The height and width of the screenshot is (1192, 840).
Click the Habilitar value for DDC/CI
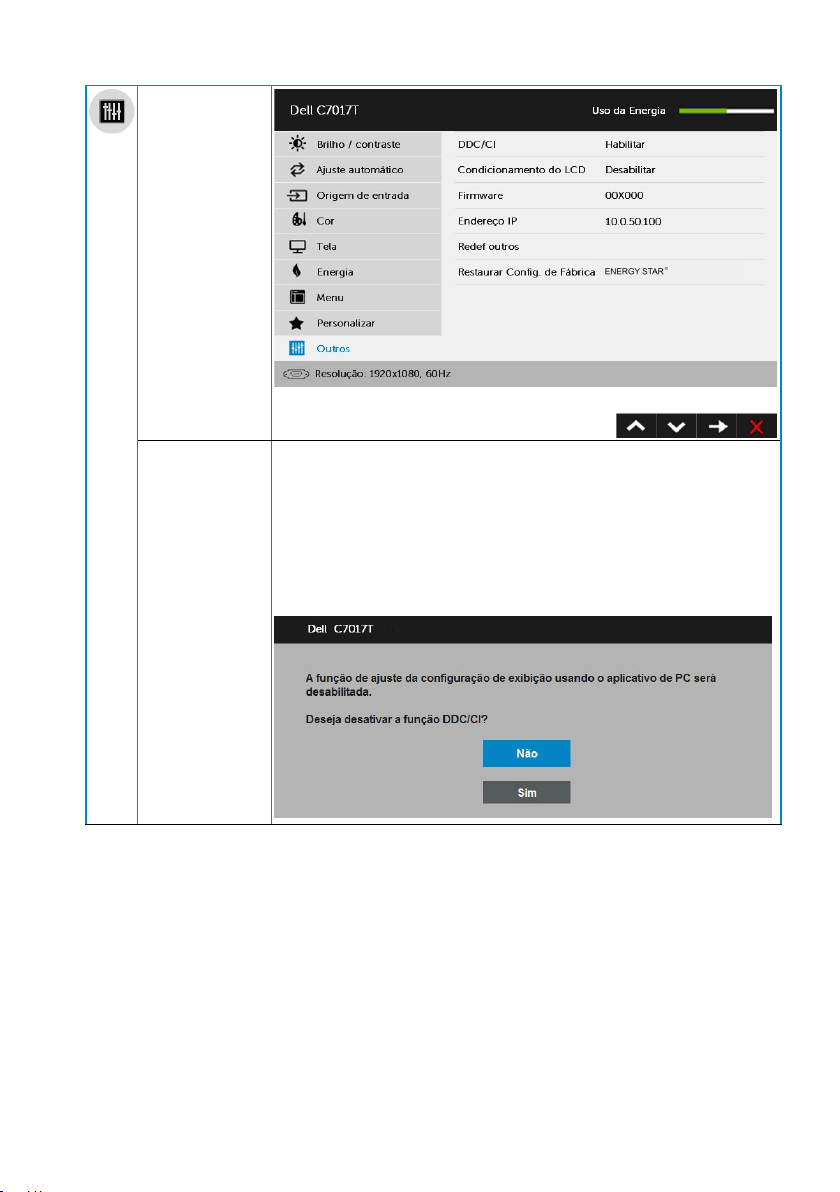(x=625, y=144)
